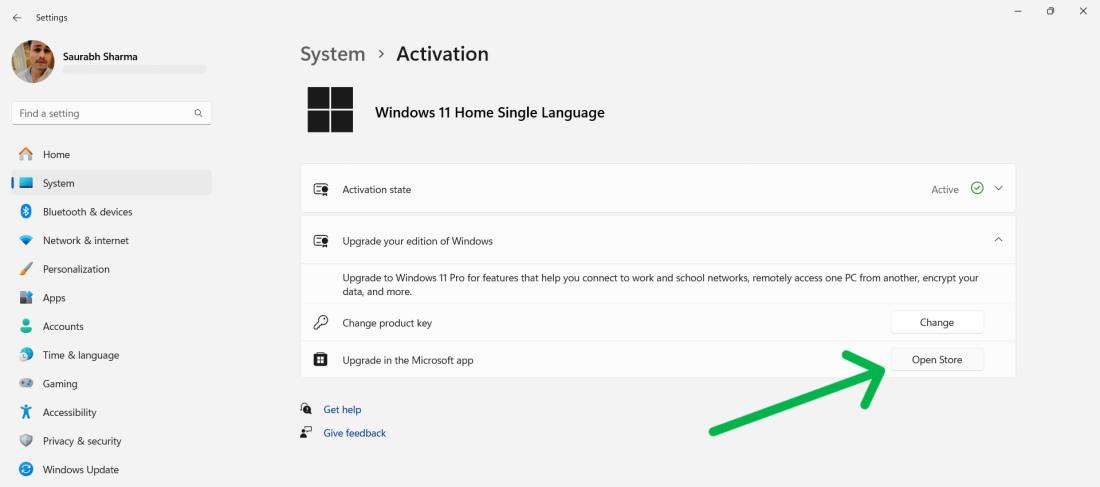1100x487 pixels.
Task: Select Apps in the sidebar
Action: (54, 298)
